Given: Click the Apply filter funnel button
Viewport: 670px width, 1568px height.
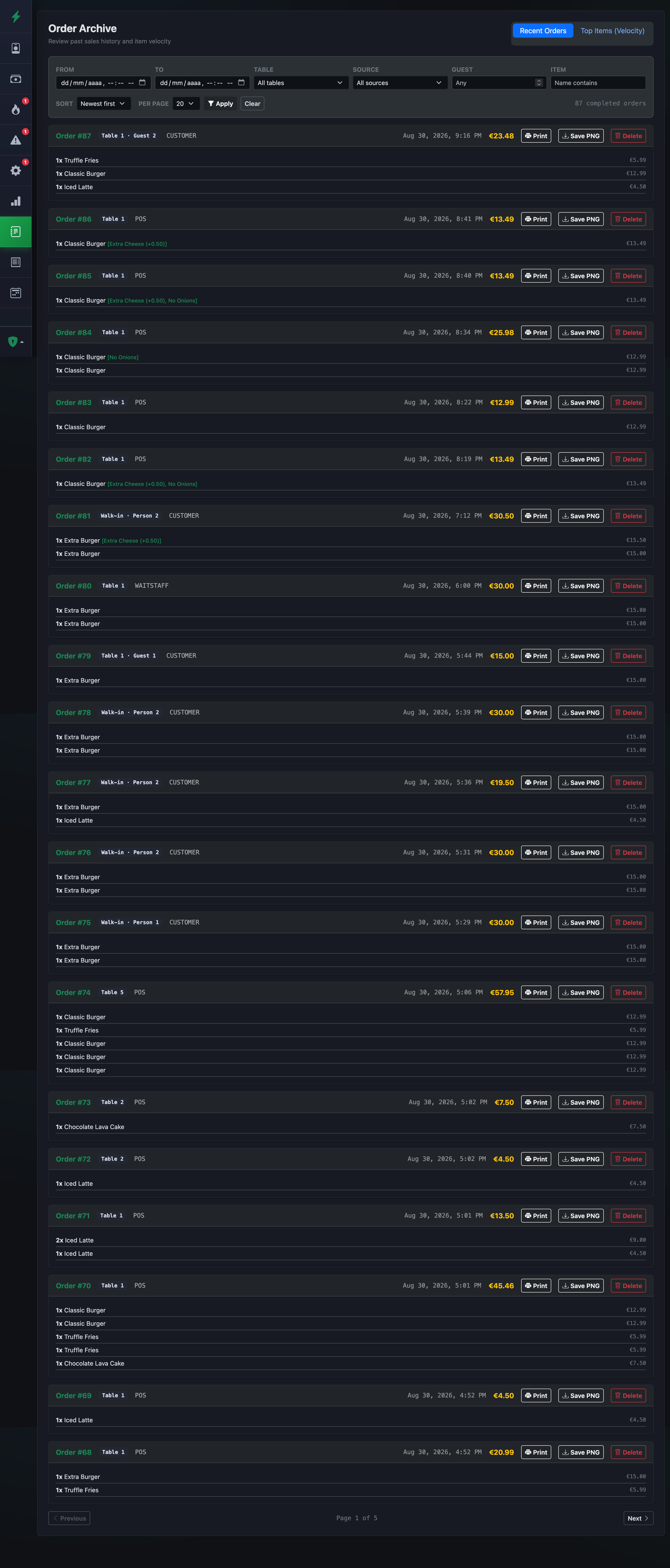Looking at the screenshot, I should coord(220,103).
